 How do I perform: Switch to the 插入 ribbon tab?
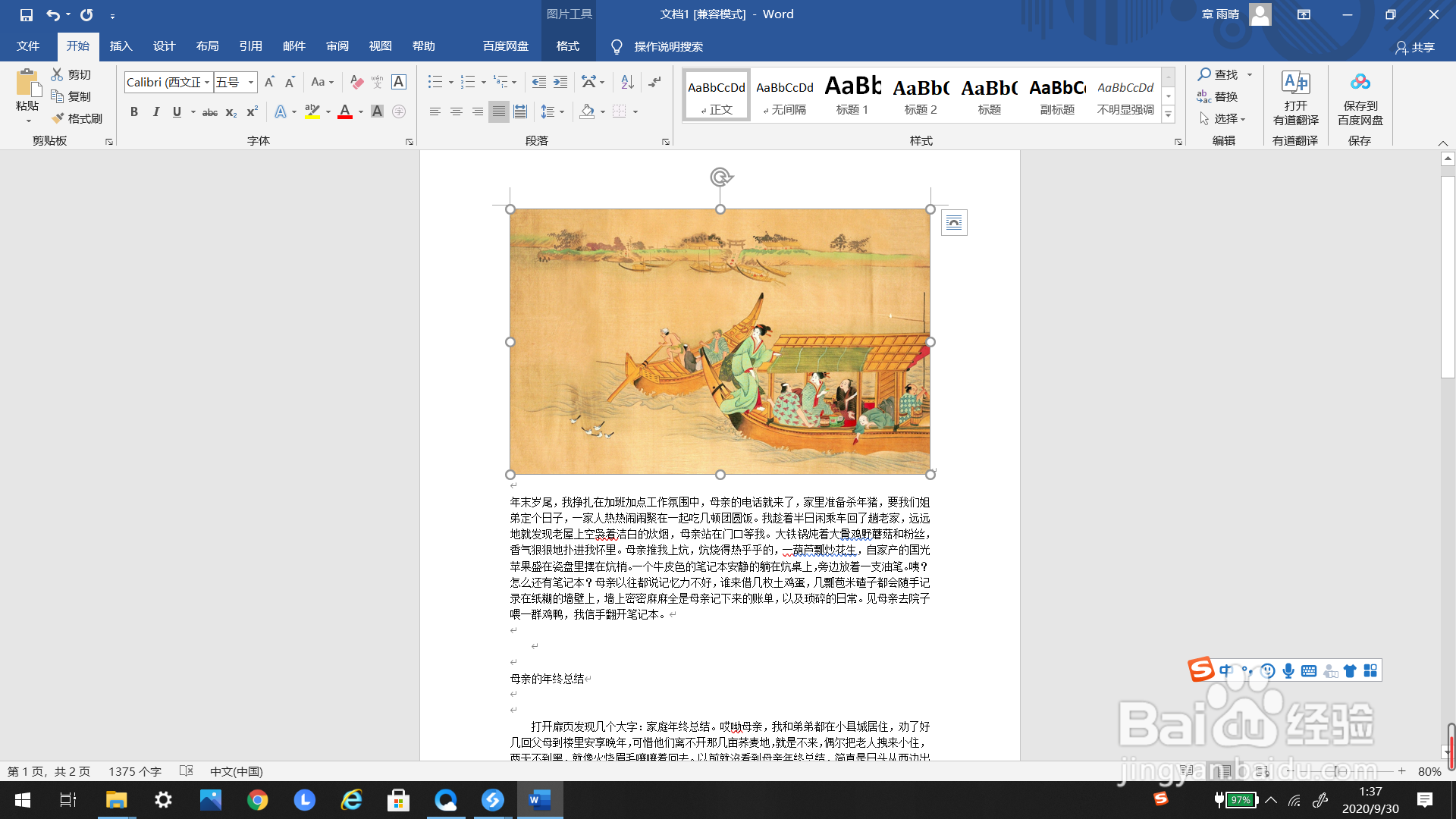[x=121, y=46]
